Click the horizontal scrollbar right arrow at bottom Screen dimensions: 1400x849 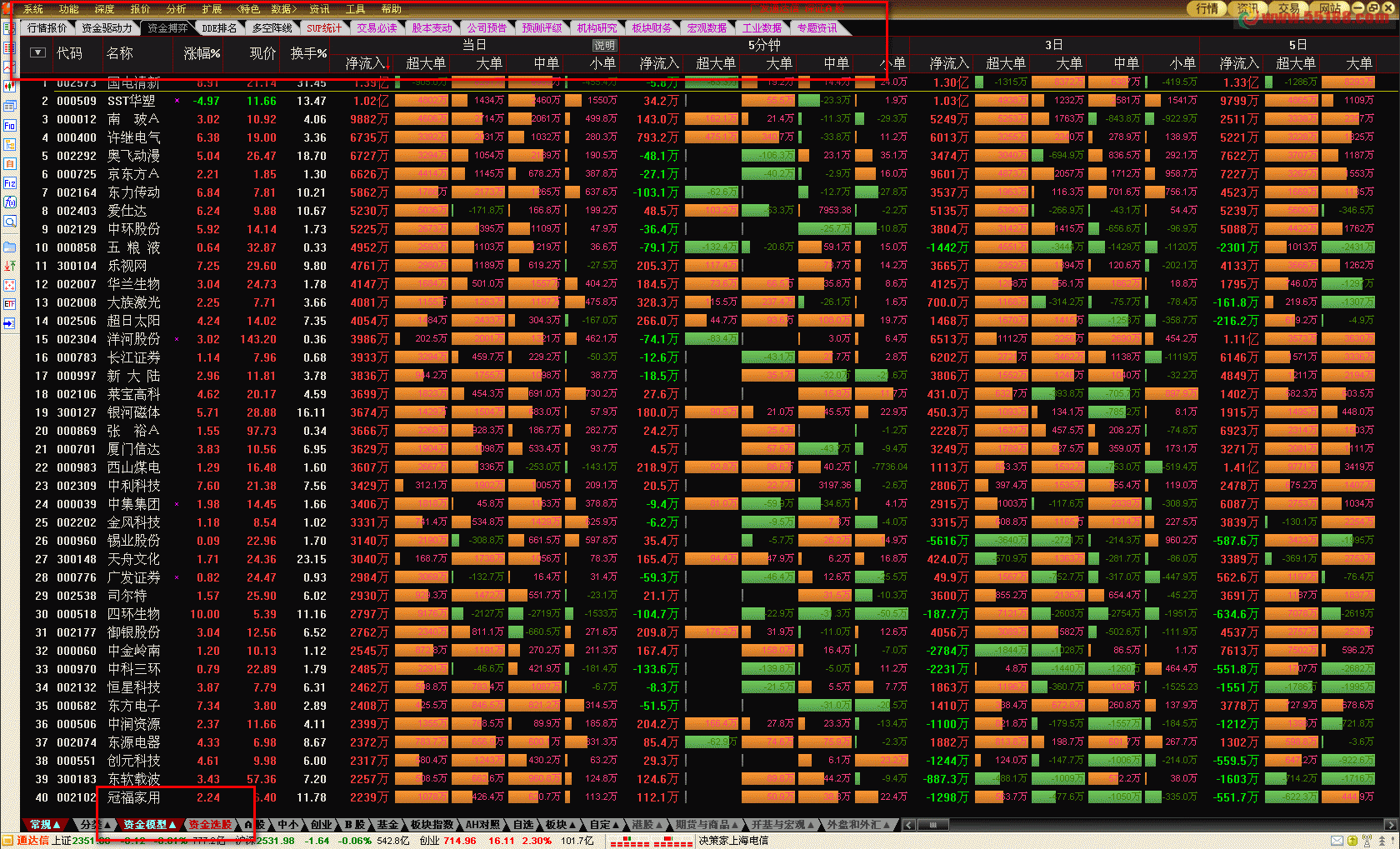1389,825
